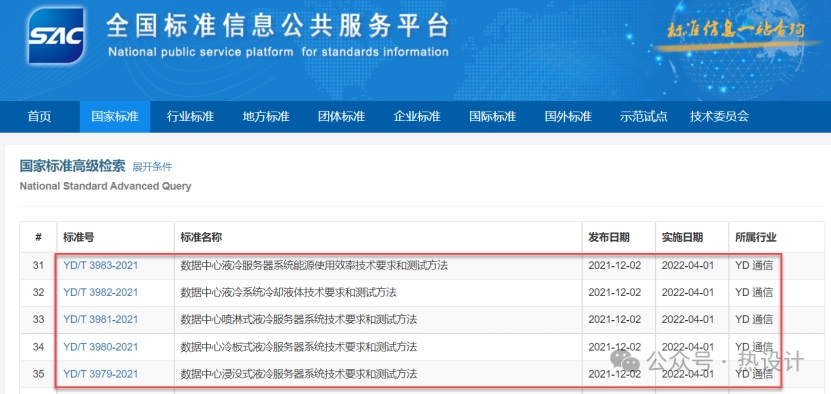Viewport: 831px width, 394px height.
Task: Select title 数据中心喷淋式液冷服务器系统技术要求和测试方法
Action: click(298, 319)
